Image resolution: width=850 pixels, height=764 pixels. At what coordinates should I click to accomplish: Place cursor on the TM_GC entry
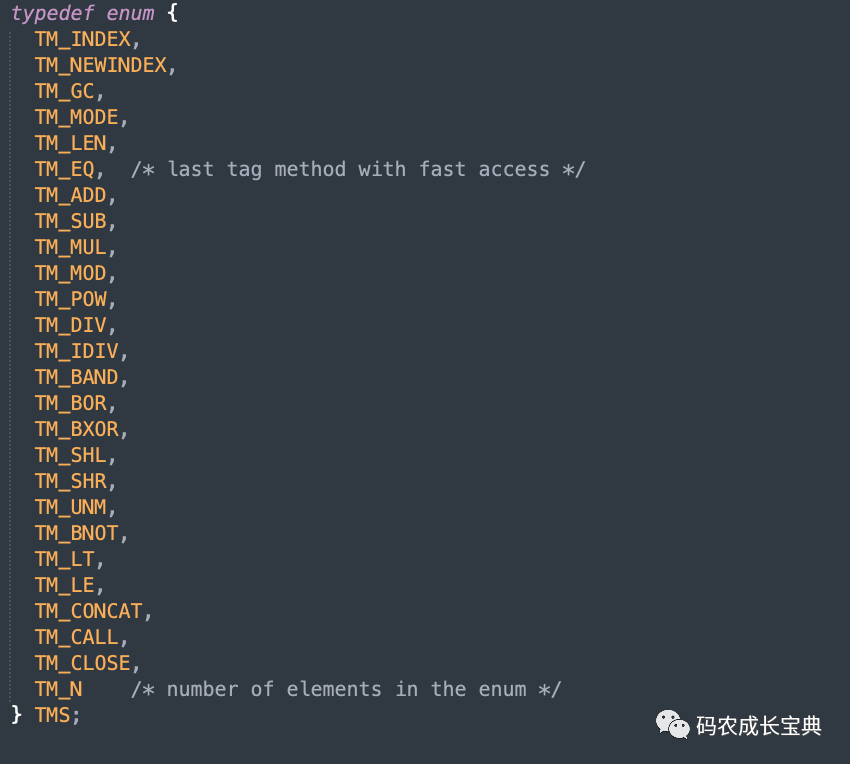pos(65,92)
